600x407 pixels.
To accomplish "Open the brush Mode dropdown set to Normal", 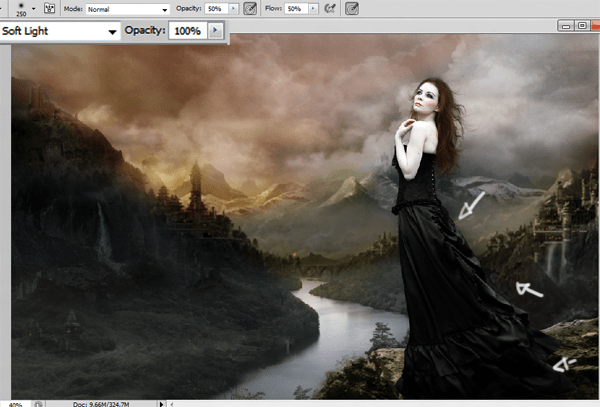I will pos(127,9).
